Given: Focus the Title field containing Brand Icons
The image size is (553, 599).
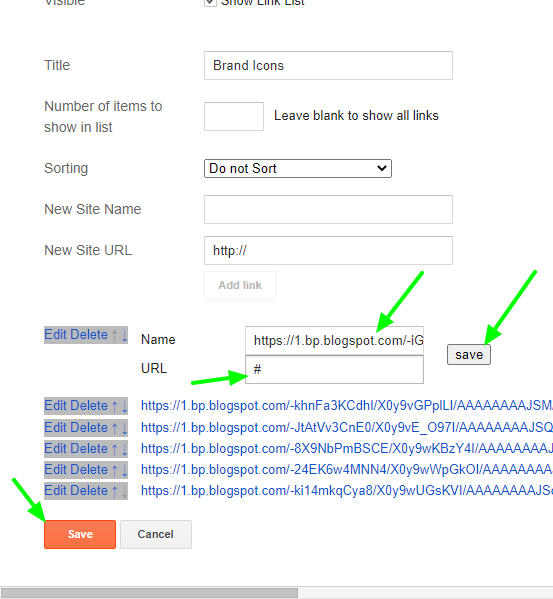Looking at the screenshot, I should pos(328,65).
